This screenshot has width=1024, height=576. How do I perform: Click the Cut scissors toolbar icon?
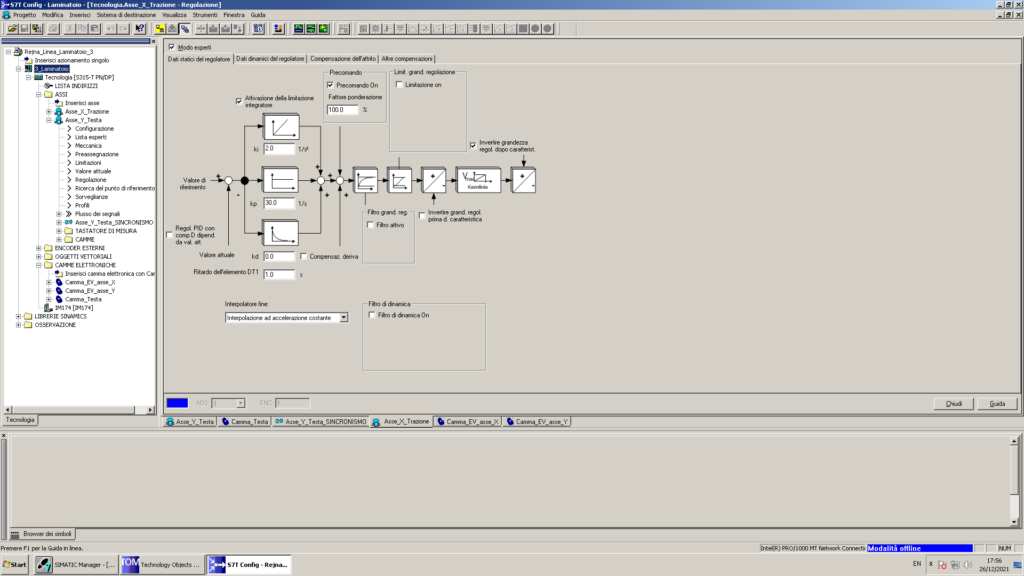click(69, 29)
